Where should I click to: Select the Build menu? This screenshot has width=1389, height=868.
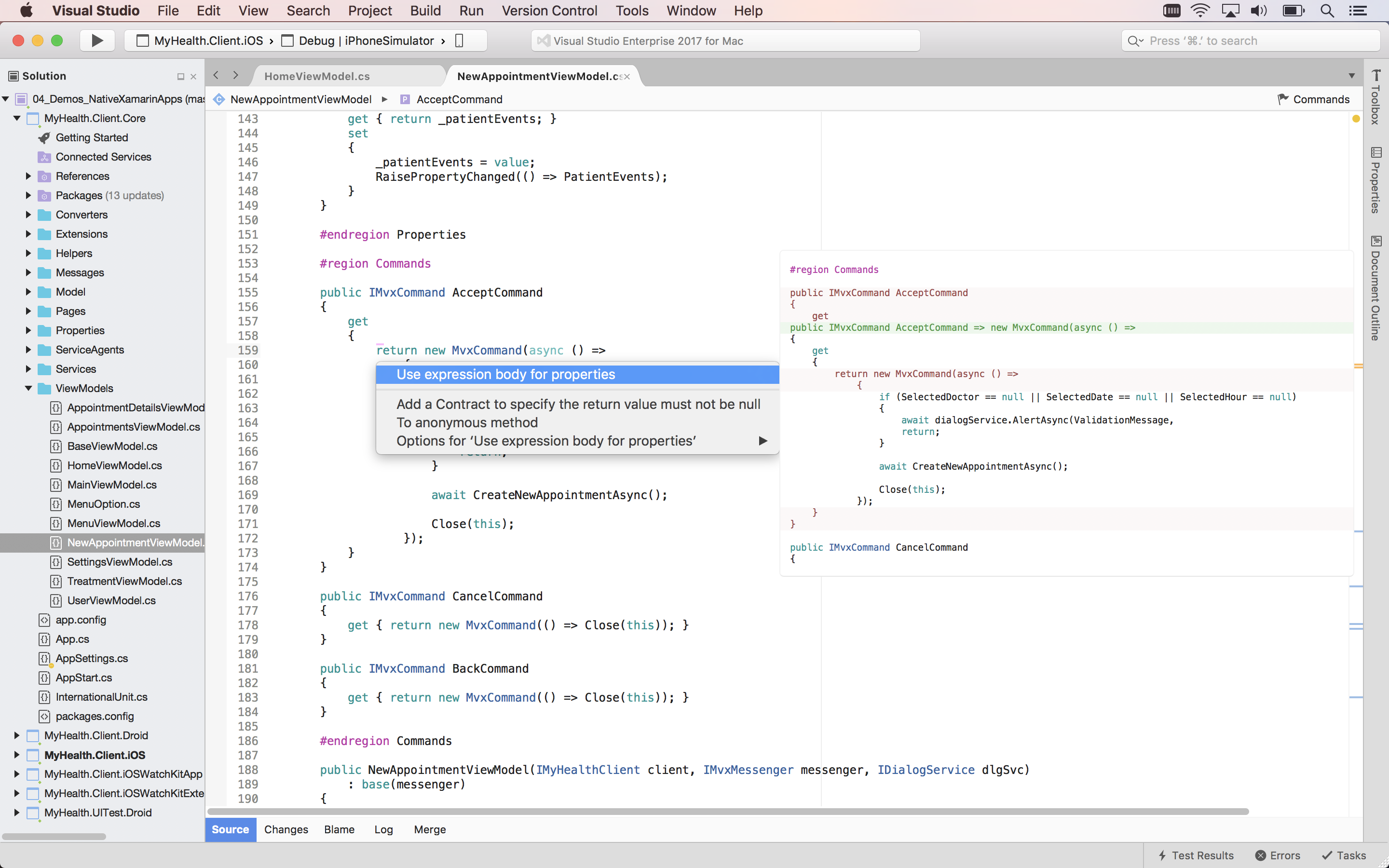pos(425,11)
